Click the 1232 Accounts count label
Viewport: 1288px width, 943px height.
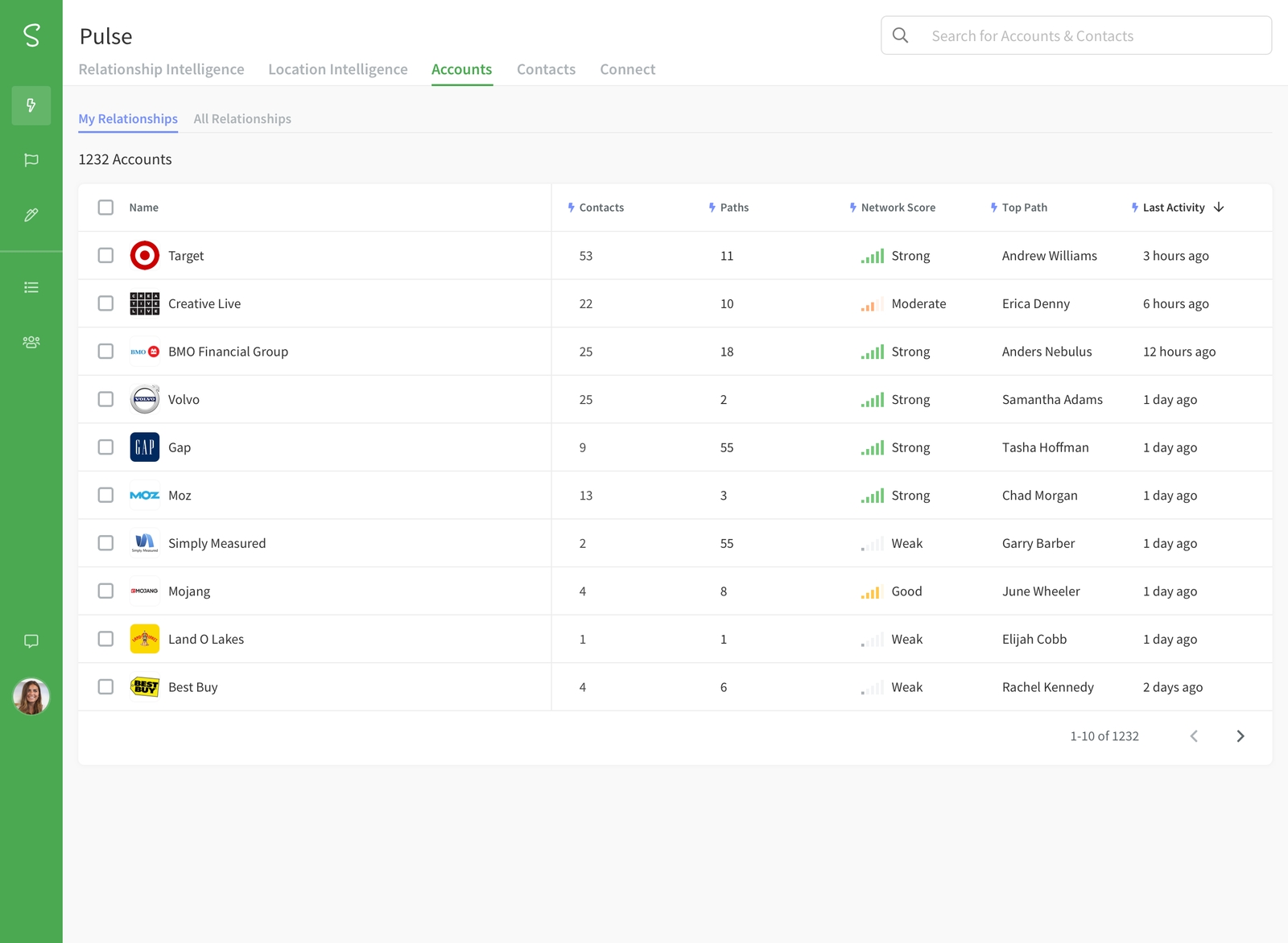125,159
